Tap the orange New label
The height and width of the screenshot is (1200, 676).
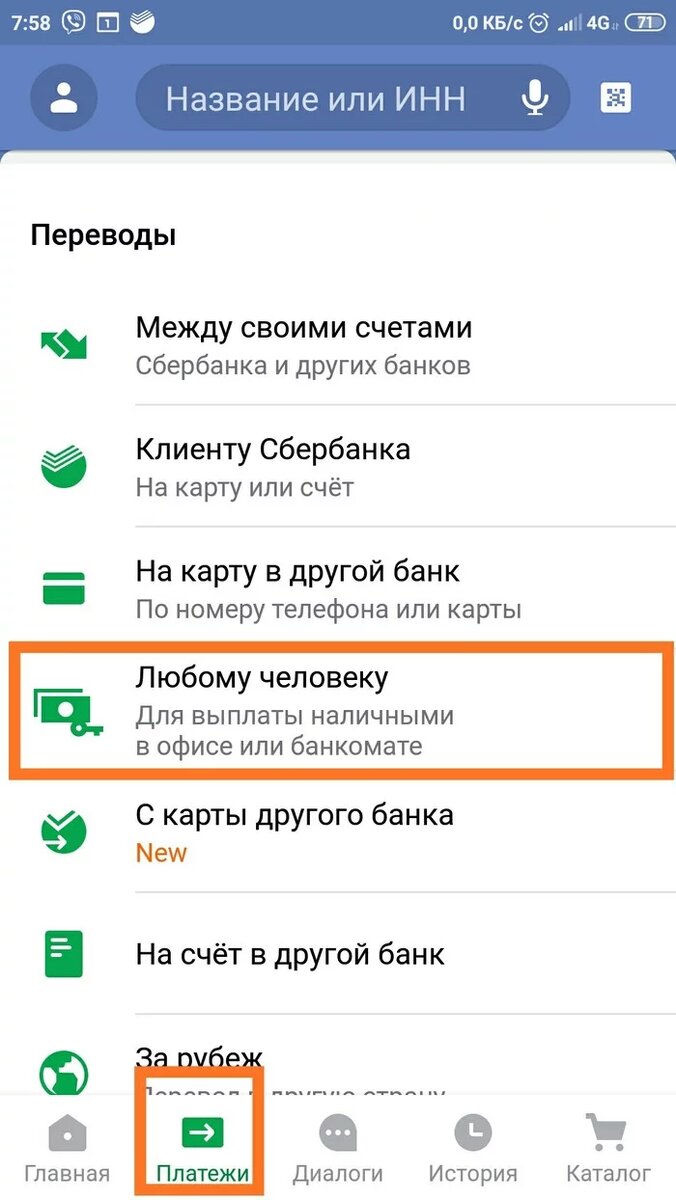pos(161,853)
